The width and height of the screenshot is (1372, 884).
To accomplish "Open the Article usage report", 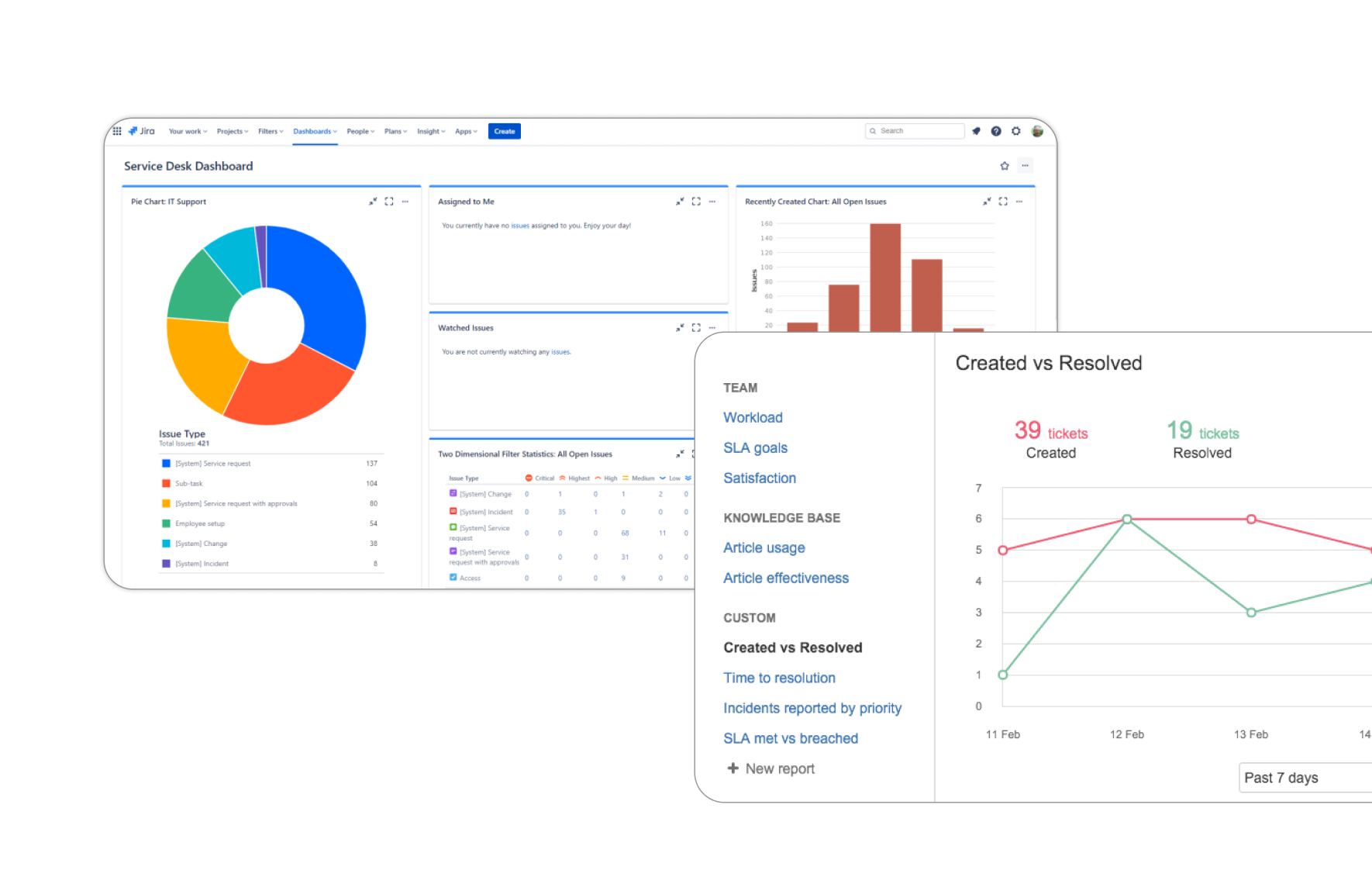I will point(764,548).
